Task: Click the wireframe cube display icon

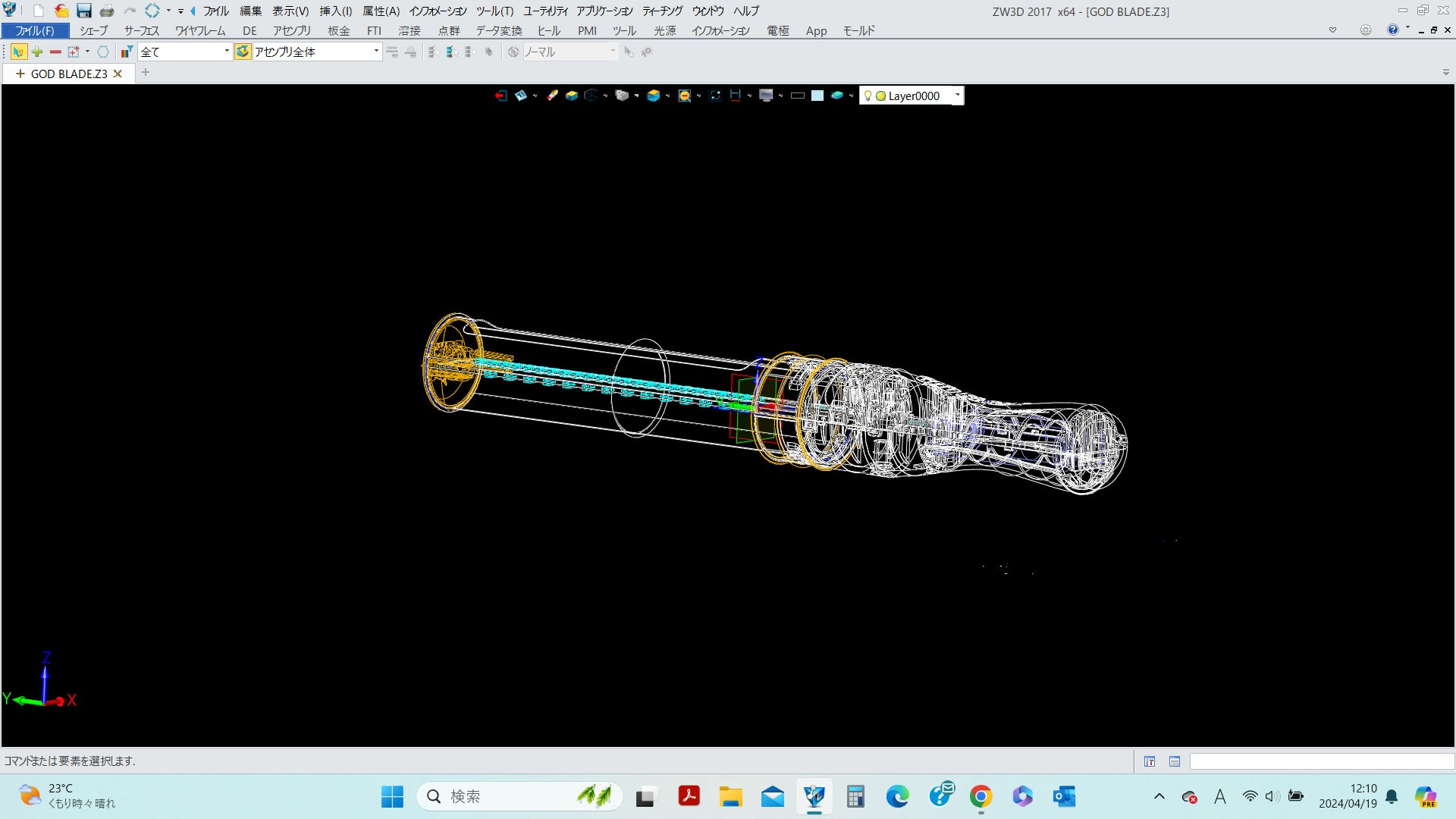Action: [x=591, y=96]
